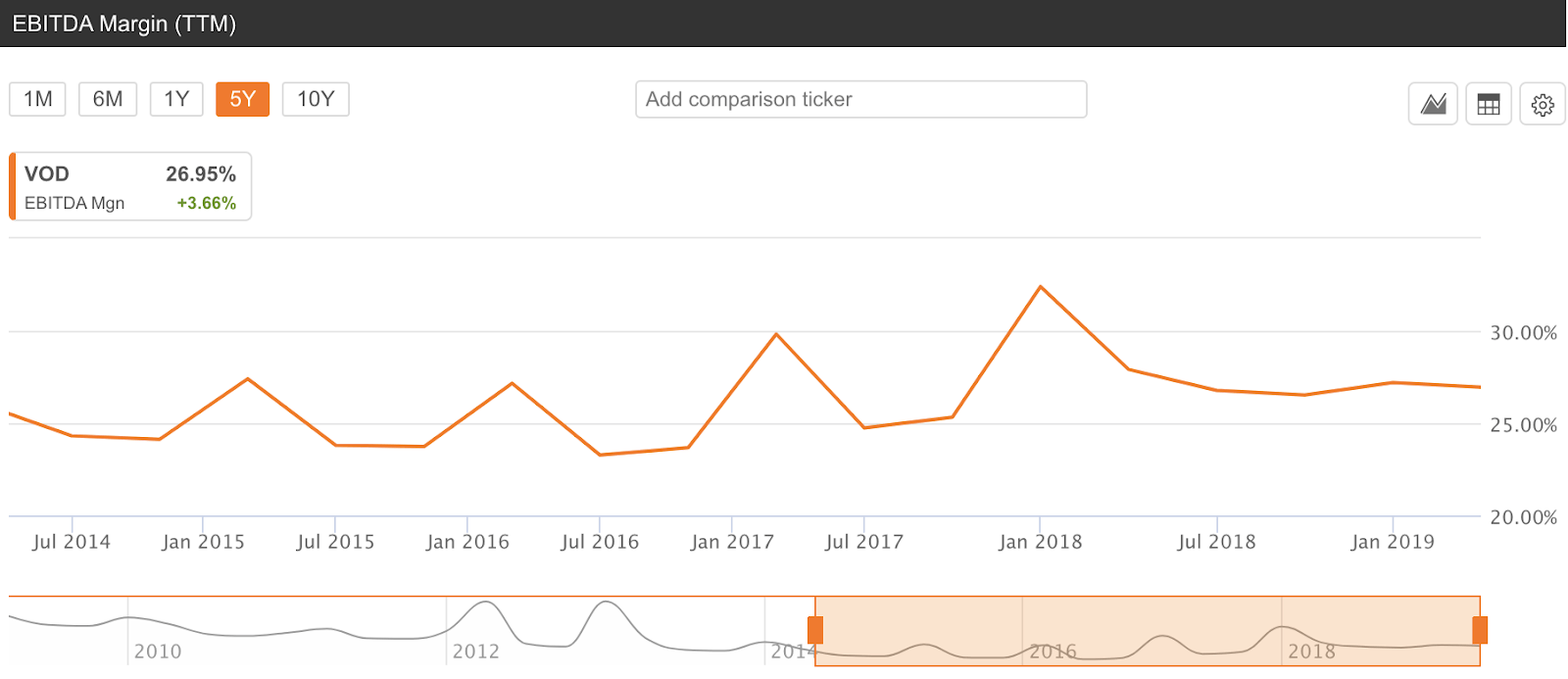Select the 5Y time range
Viewport: 1568px width, 679px height.
tap(242, 99)
